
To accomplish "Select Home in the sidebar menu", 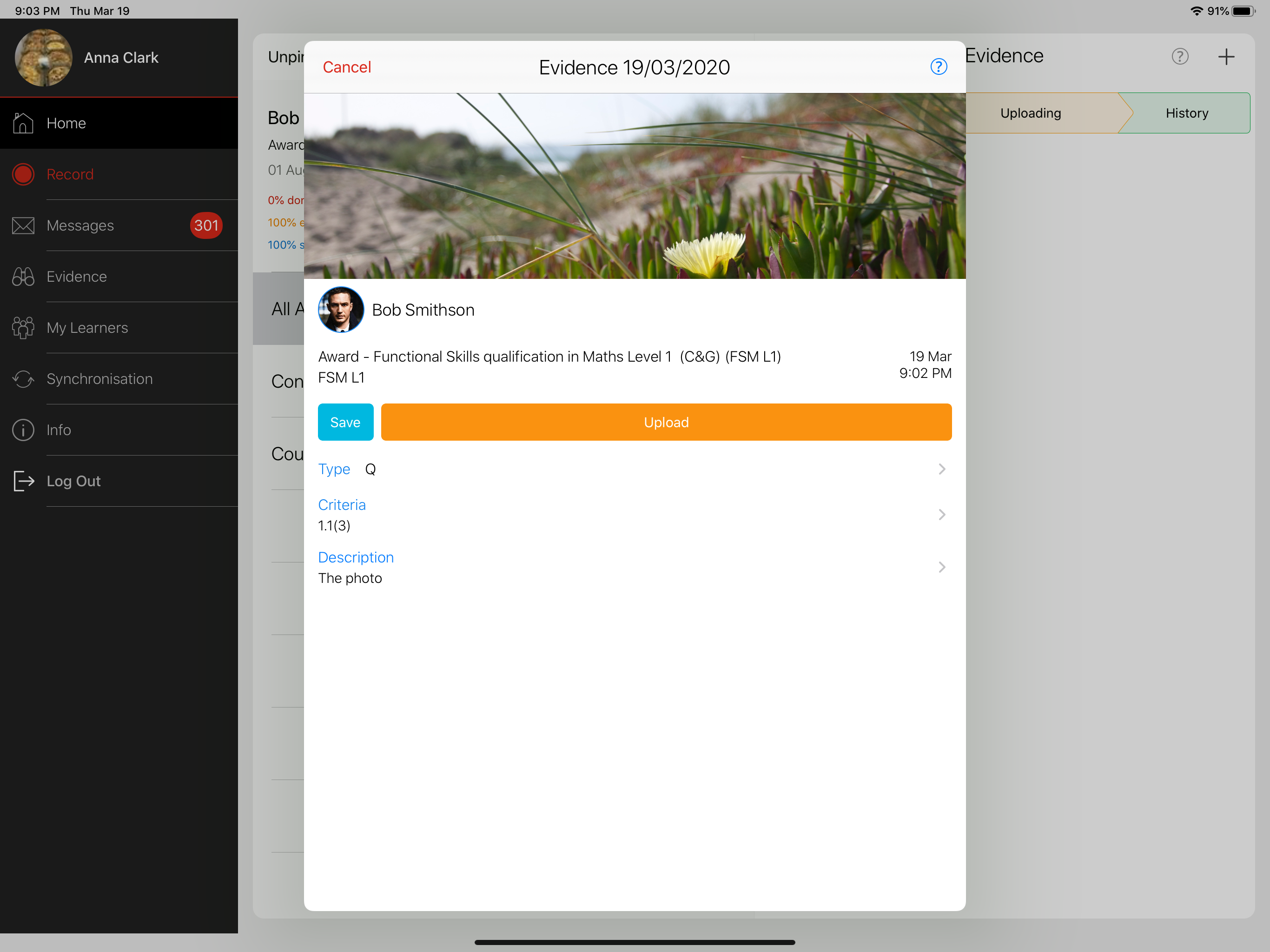I will point(119,123).
